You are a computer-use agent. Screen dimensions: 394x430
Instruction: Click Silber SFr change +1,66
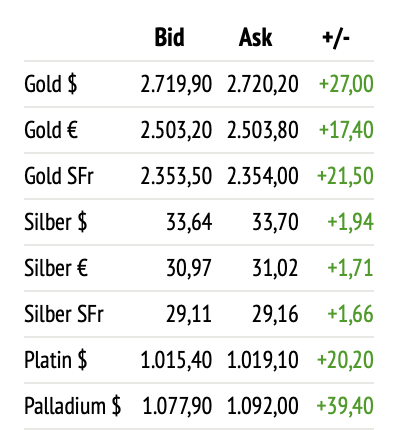click(x=350, y=314)
